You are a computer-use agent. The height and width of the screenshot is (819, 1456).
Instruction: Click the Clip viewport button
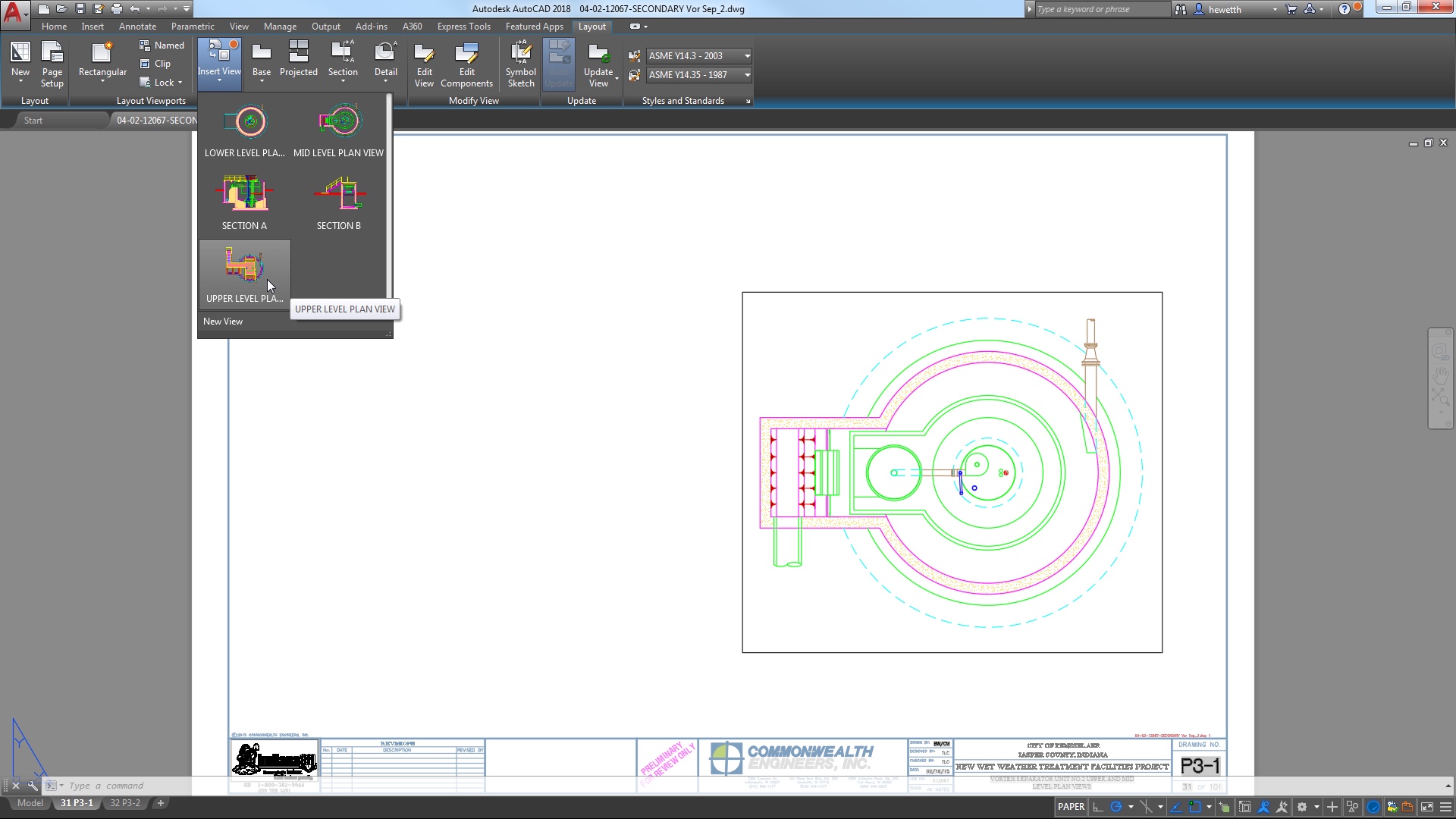point(155,64)
